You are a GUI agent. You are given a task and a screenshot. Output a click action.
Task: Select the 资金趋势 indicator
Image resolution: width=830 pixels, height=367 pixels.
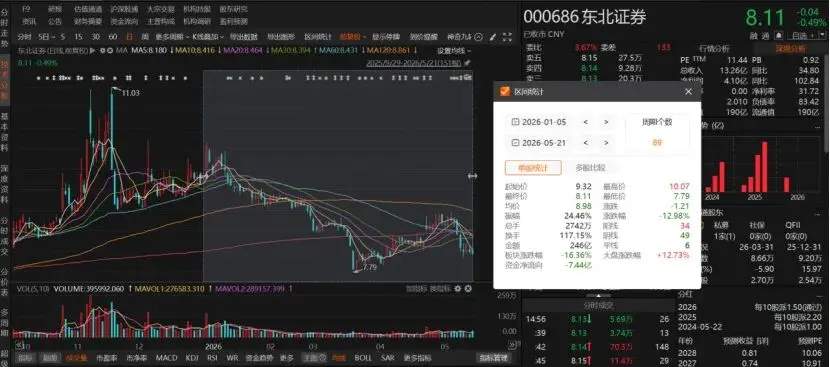coord(259,358)
